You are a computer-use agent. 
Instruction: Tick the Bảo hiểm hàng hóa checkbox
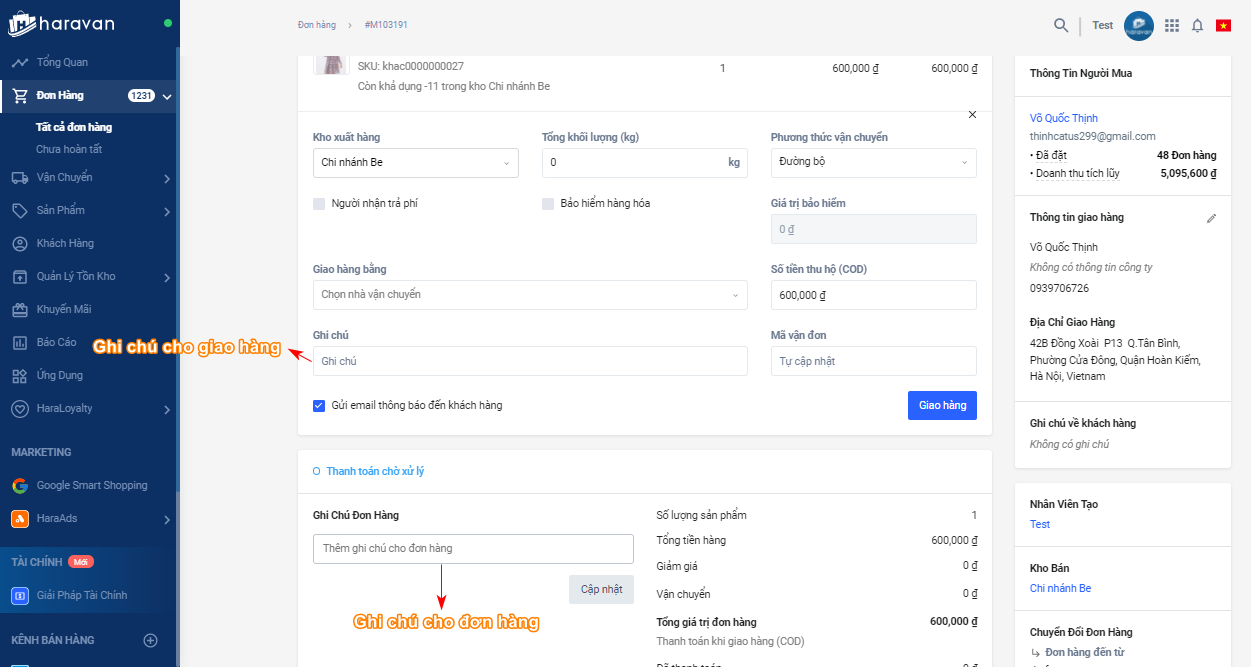(x=548, y=204)
